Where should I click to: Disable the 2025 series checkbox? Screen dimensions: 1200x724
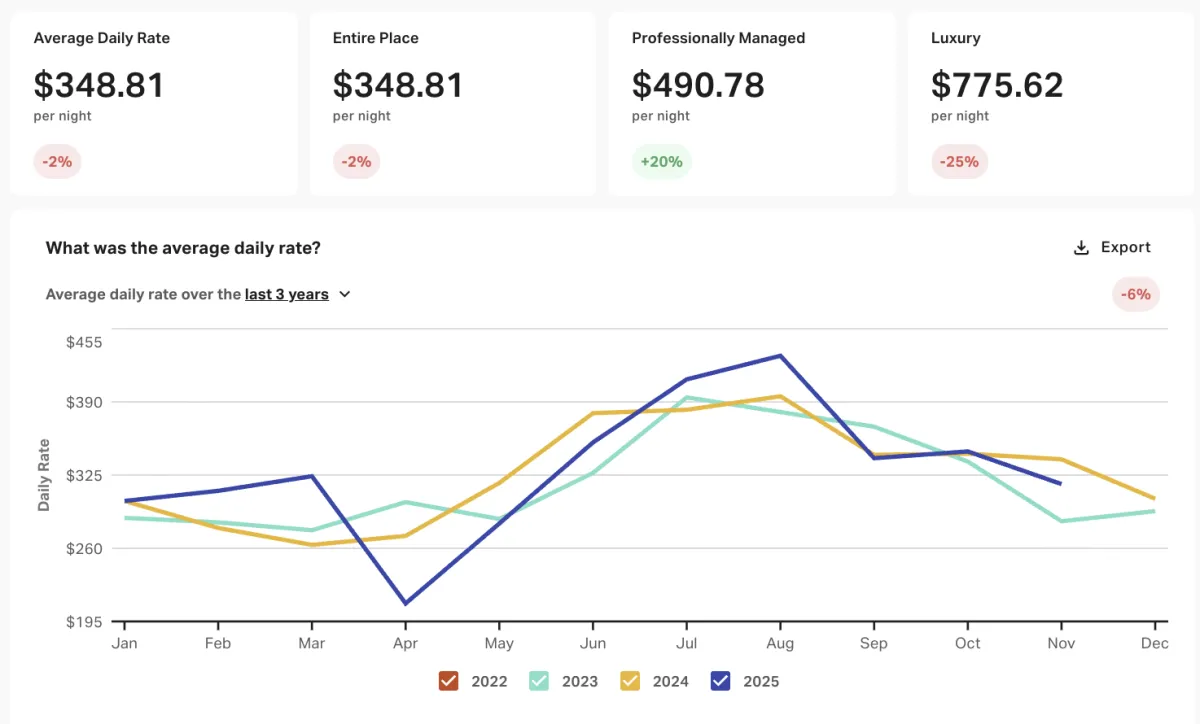[720, 681]
